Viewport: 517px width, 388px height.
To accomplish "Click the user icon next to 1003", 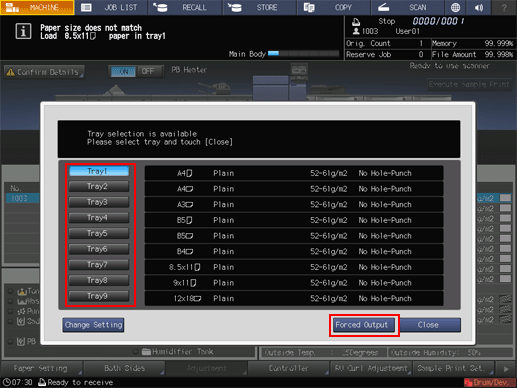I will click(x=356, y=31).
